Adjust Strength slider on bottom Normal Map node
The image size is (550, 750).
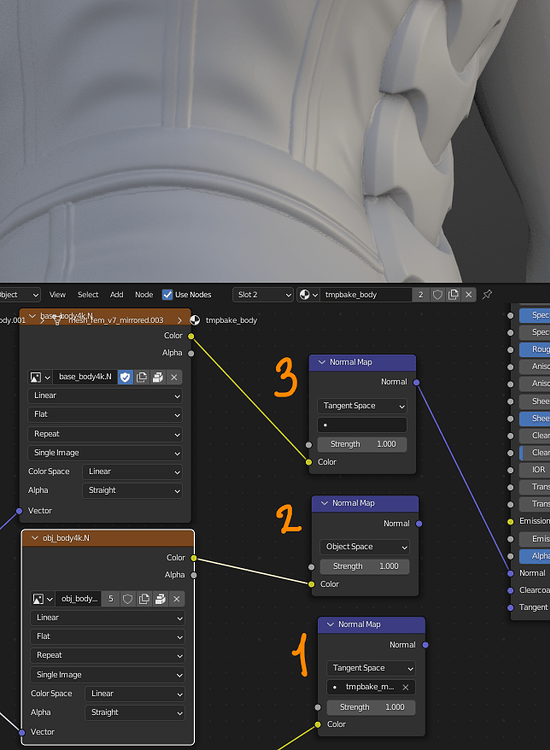pyautogui.click(x=371, y=707)
